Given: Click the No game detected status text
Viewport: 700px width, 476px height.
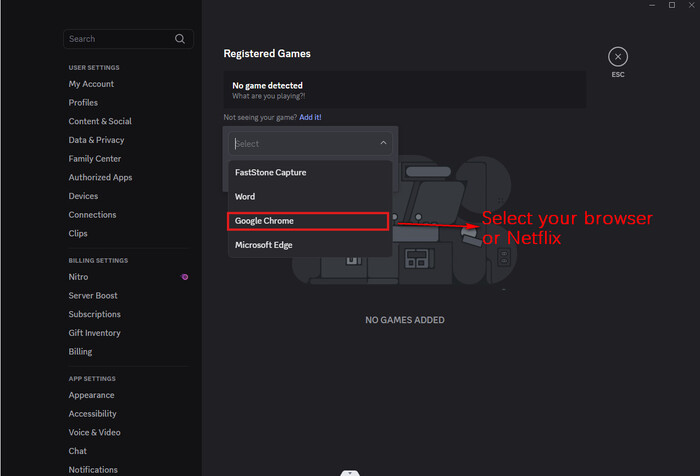Looking at the screenshot, I should 267,85.
